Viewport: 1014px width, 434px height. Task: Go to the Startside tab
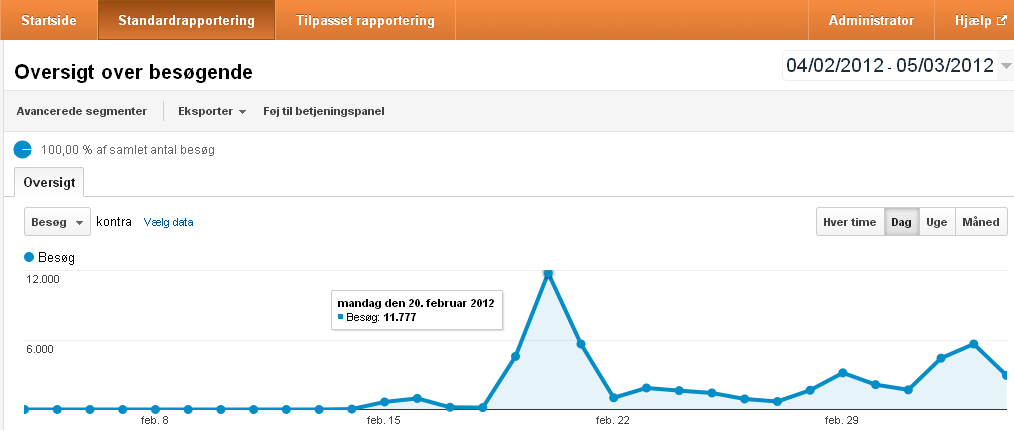point(48,20)
